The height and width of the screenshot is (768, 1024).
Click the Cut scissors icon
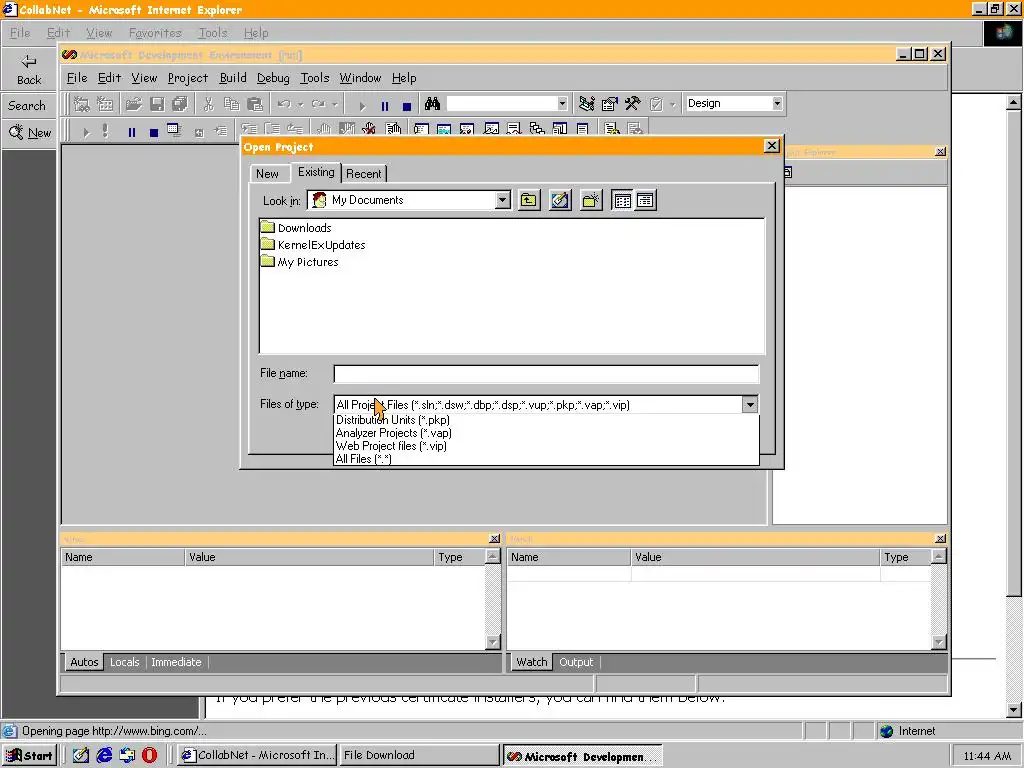208,104
